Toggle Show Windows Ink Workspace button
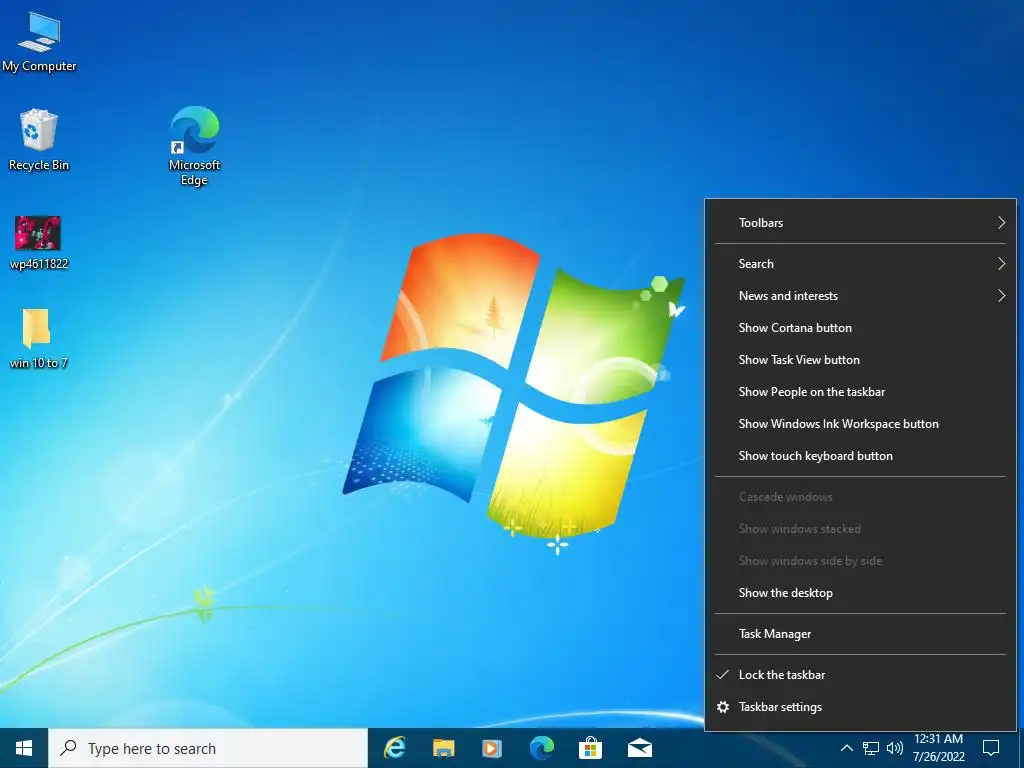The width and height of the screenshot is (1024, 768). pyautogui.click(x=860, y=424)
